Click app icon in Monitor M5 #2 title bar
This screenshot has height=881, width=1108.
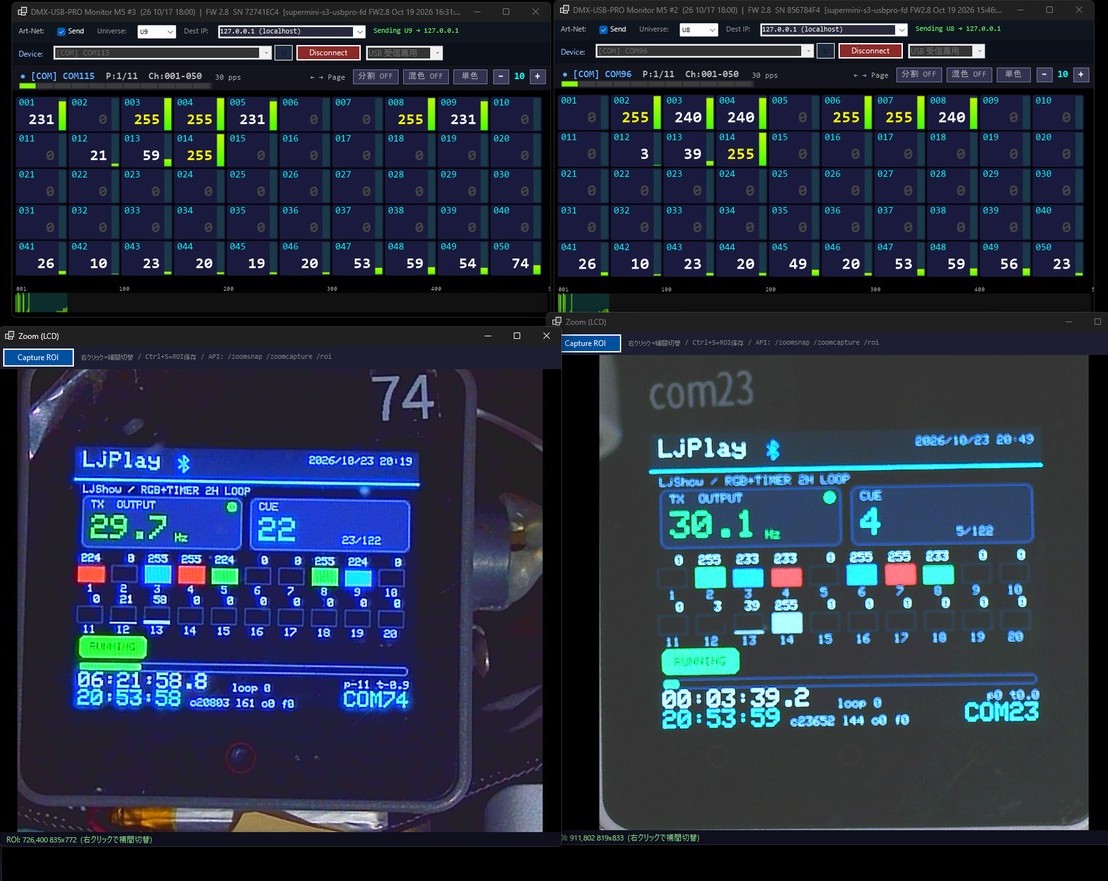[565, 10]
